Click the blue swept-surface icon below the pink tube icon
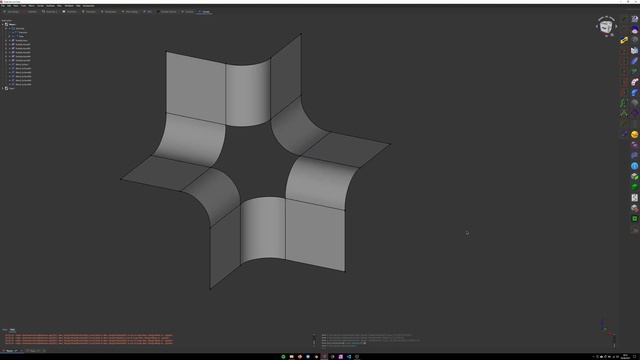The width and height of the screenshot is (640, 360). (x=634, y=92)
